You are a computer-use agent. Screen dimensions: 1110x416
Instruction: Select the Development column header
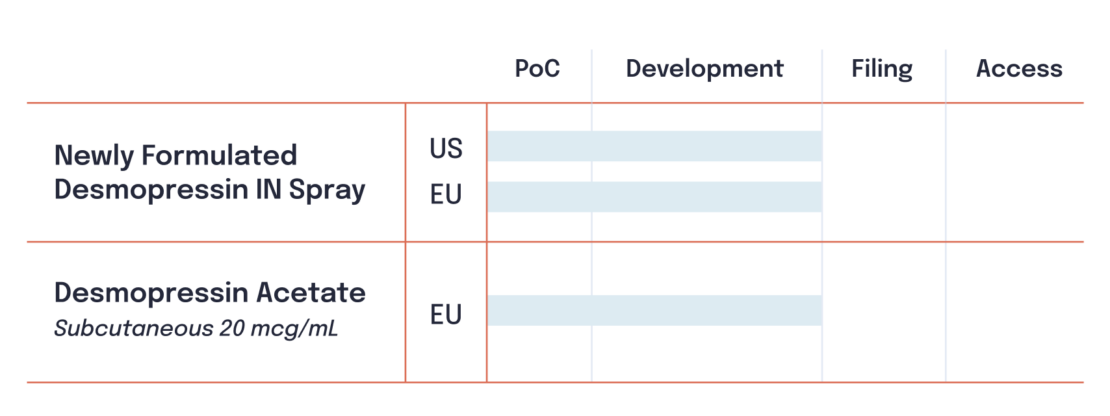(x=704, y=69)
